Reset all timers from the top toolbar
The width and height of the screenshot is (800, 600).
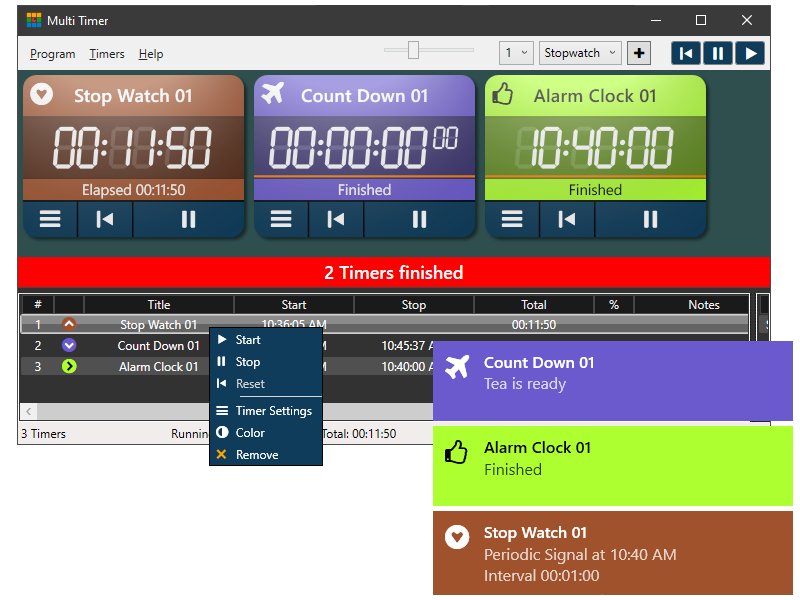click(x=686, y=53)
